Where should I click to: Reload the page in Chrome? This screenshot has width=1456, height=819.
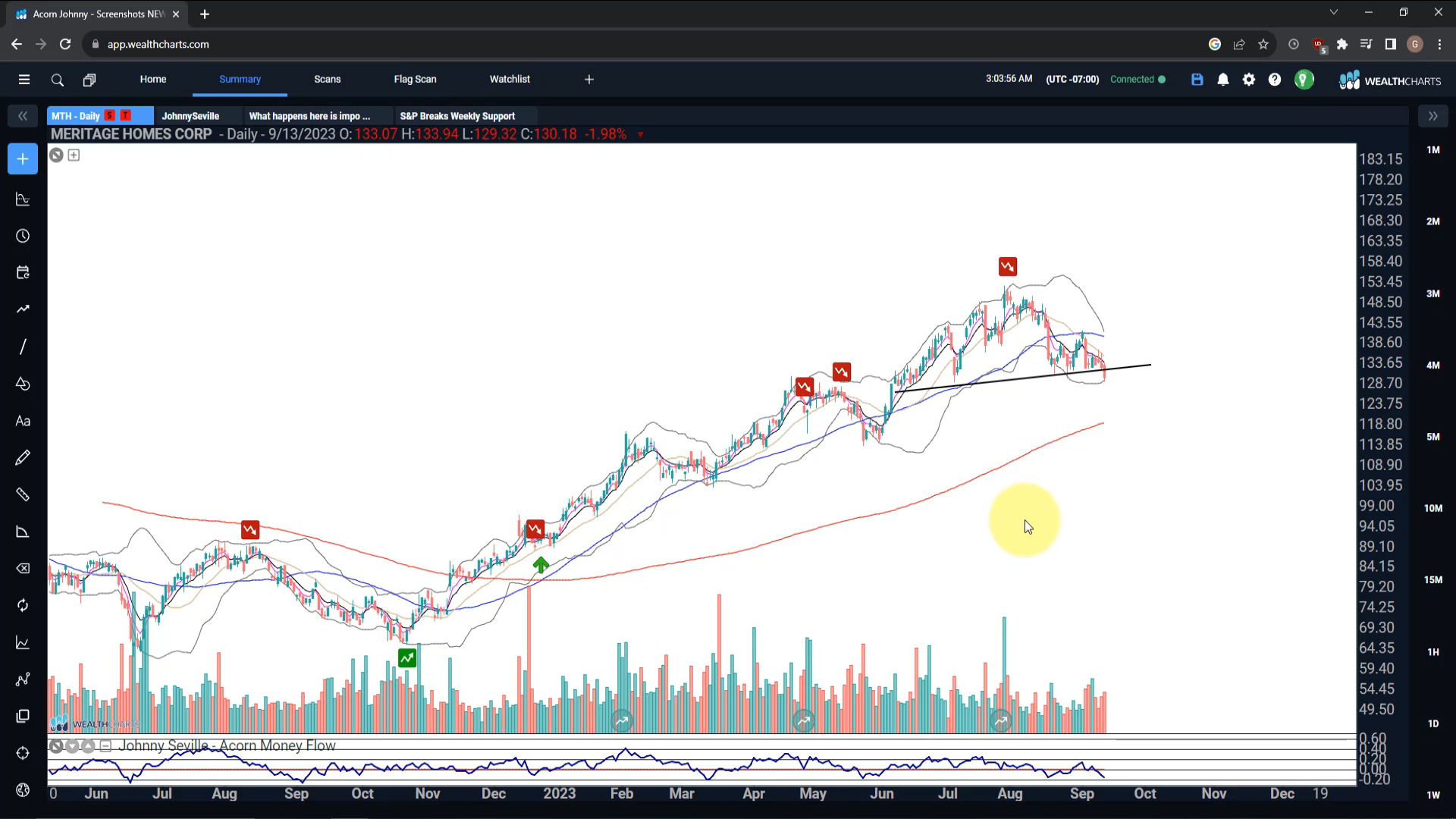coord(65,45)
